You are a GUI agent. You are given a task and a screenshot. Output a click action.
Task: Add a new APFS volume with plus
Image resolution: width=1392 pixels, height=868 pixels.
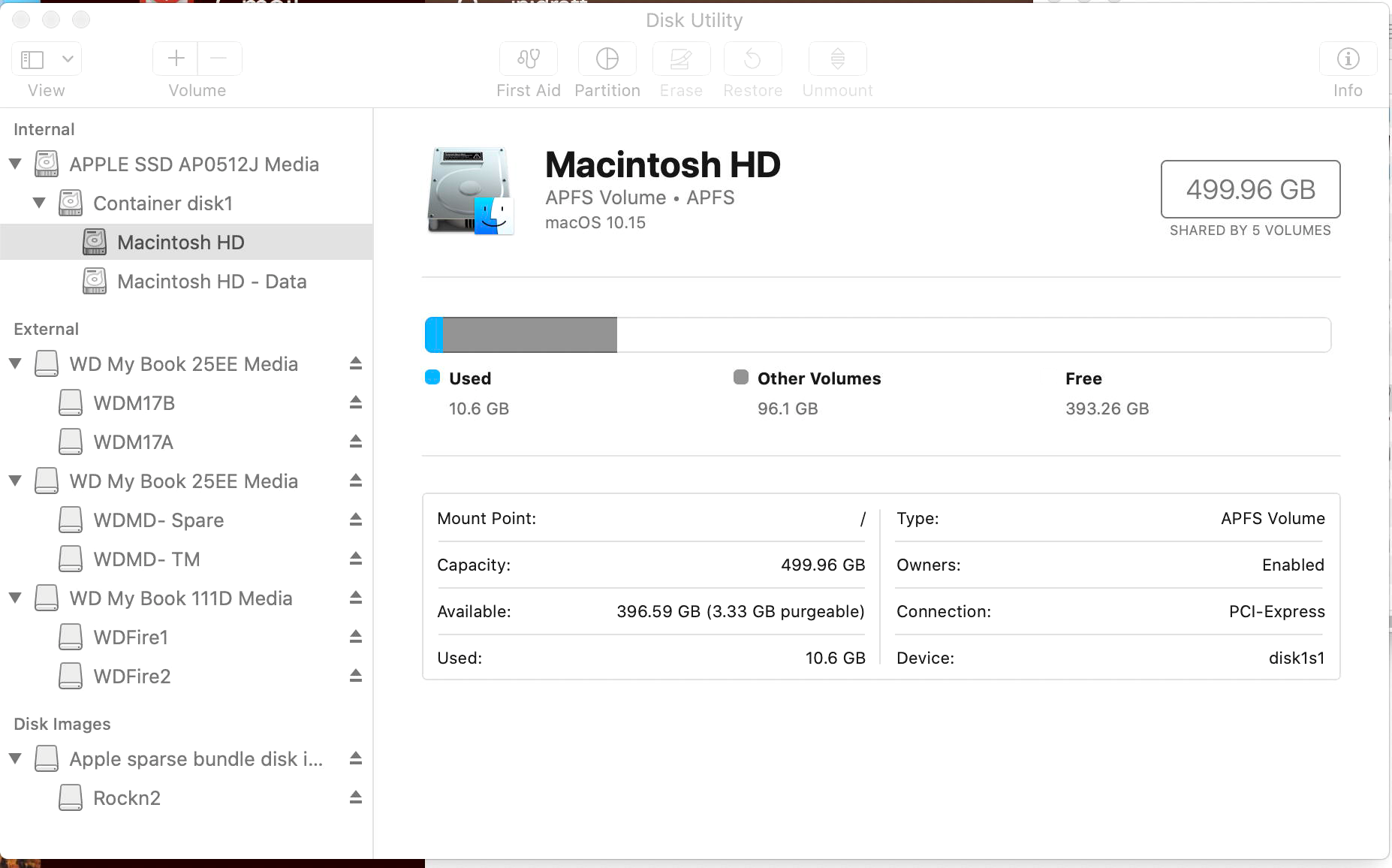[x=176, y=59]
